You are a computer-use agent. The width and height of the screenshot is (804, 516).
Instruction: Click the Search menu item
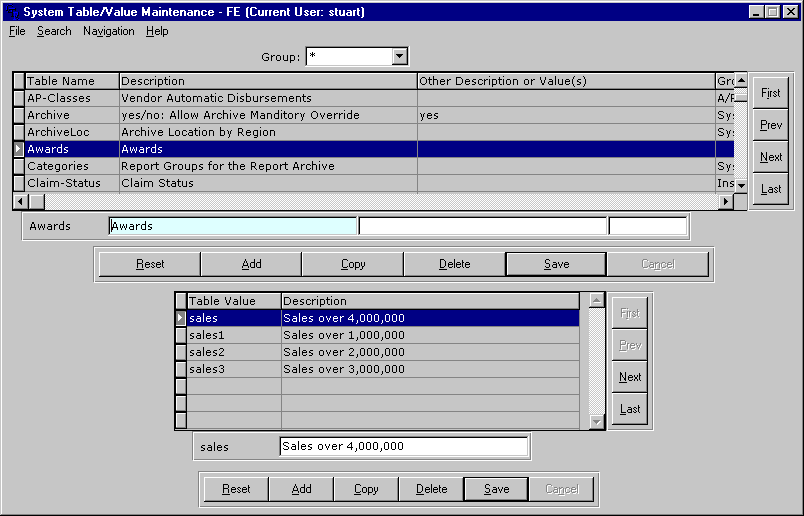54,31
